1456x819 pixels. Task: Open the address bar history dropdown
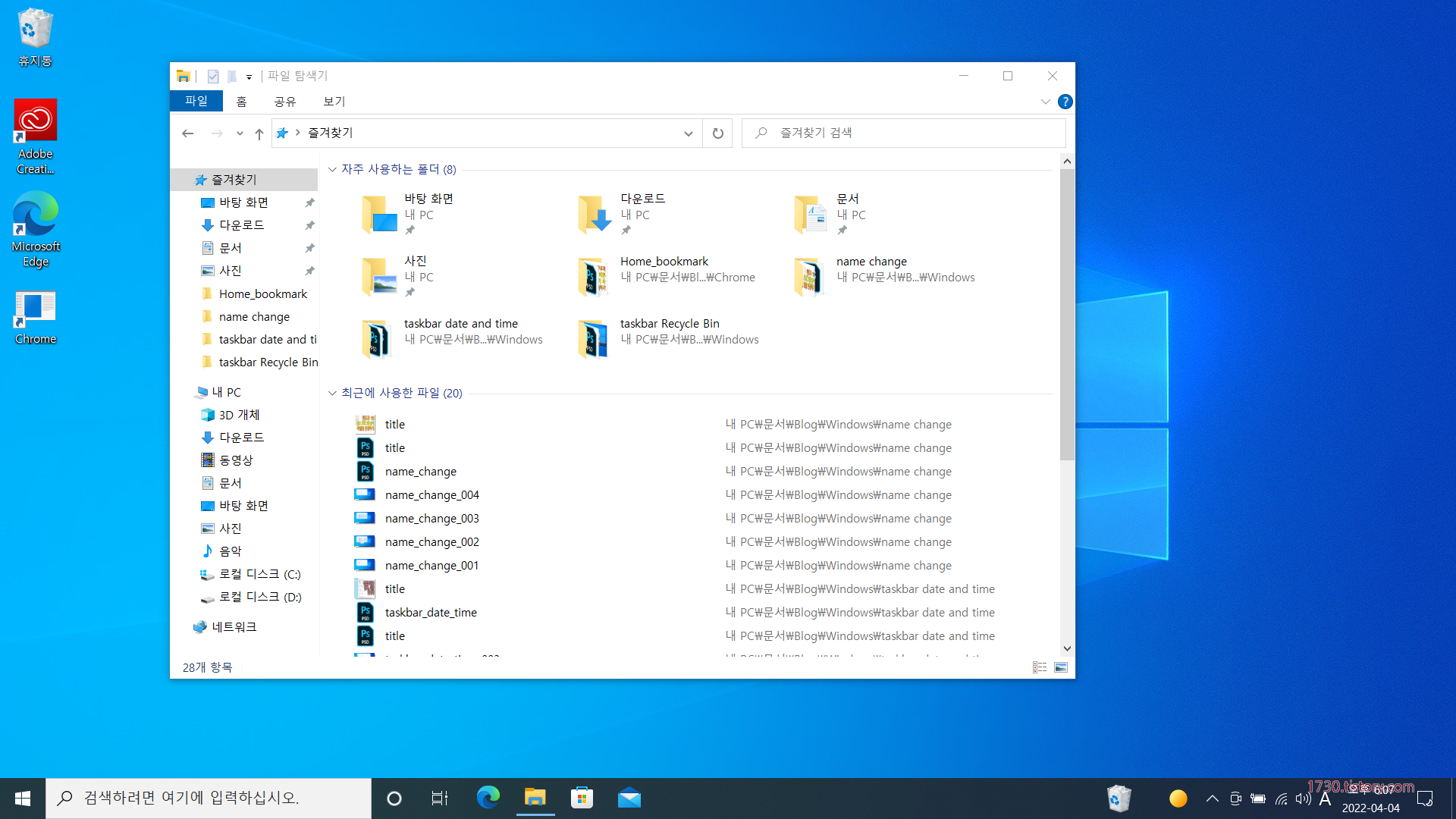pyautogui.click(x=688, y=133)
